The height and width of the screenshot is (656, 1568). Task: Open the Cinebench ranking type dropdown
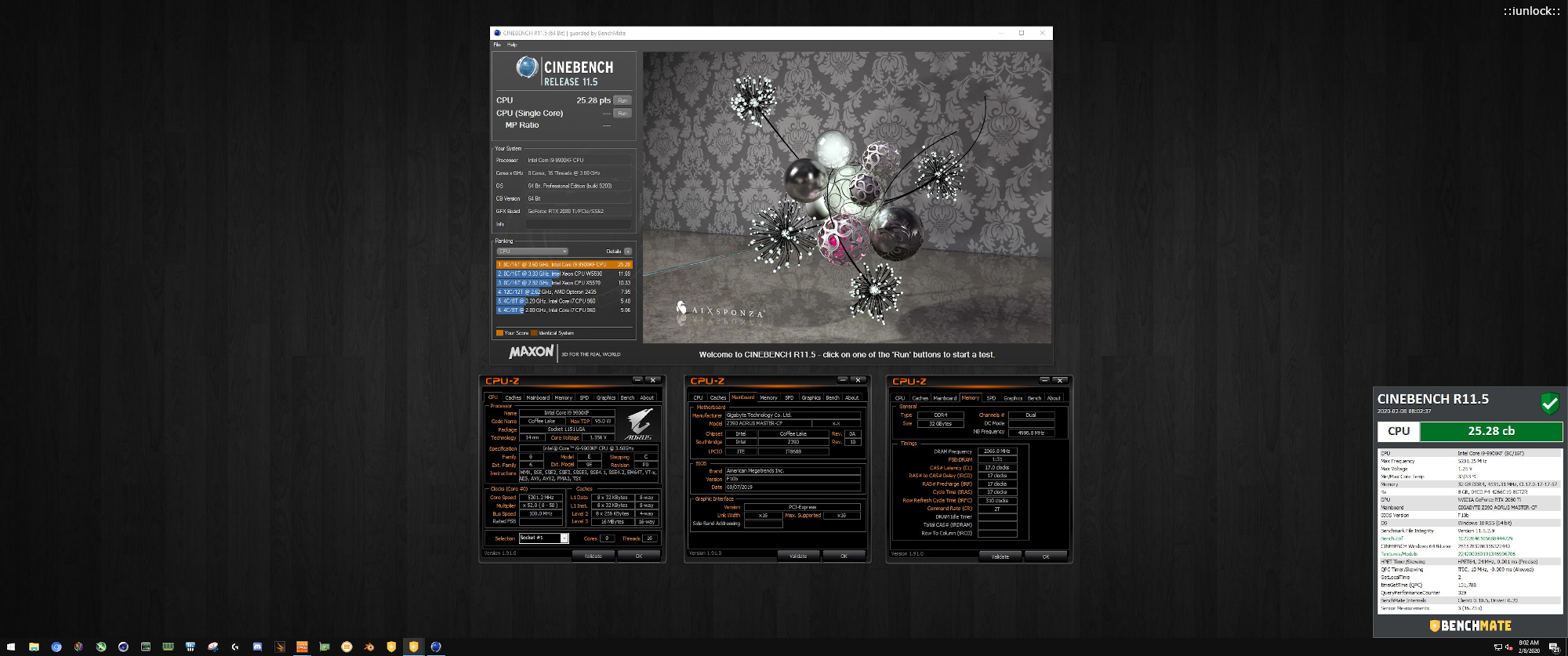coord(532,252)
